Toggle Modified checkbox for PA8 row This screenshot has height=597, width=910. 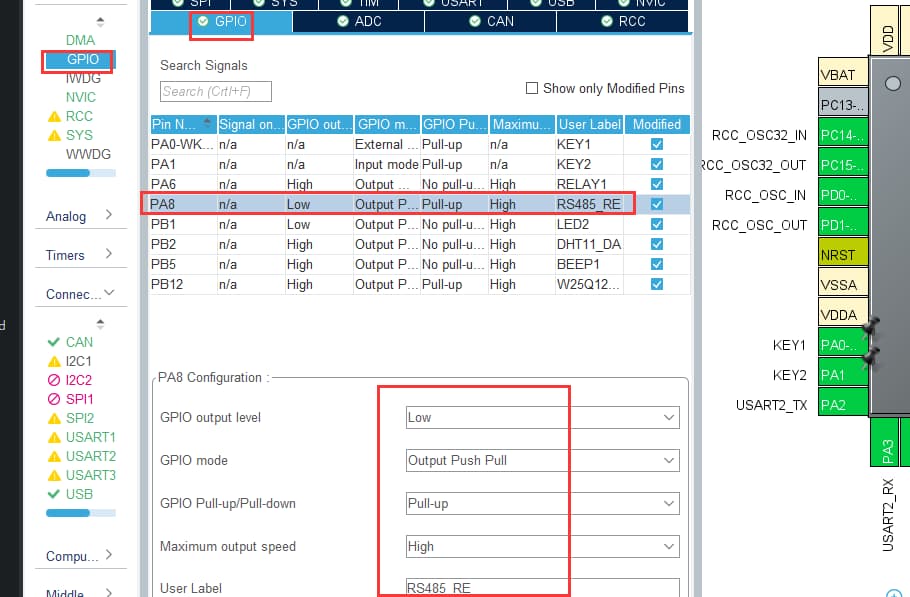tap(656, 204)
